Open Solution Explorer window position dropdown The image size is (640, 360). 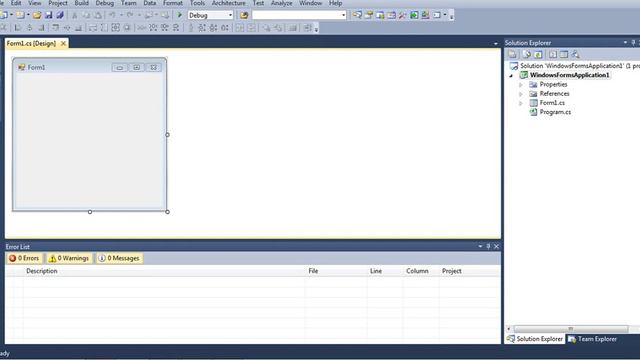(x=625, y=42)
